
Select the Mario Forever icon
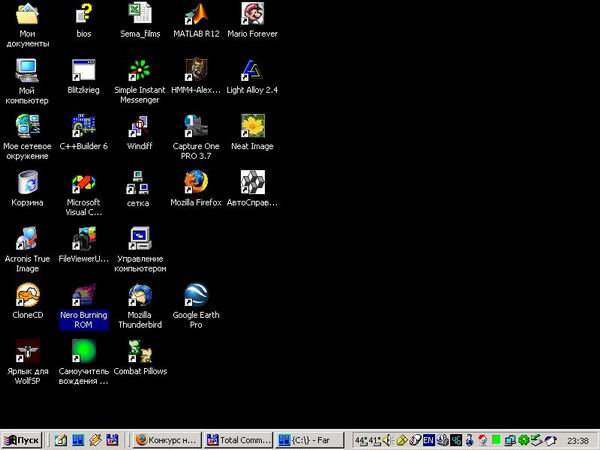click(x=252, y=14)
